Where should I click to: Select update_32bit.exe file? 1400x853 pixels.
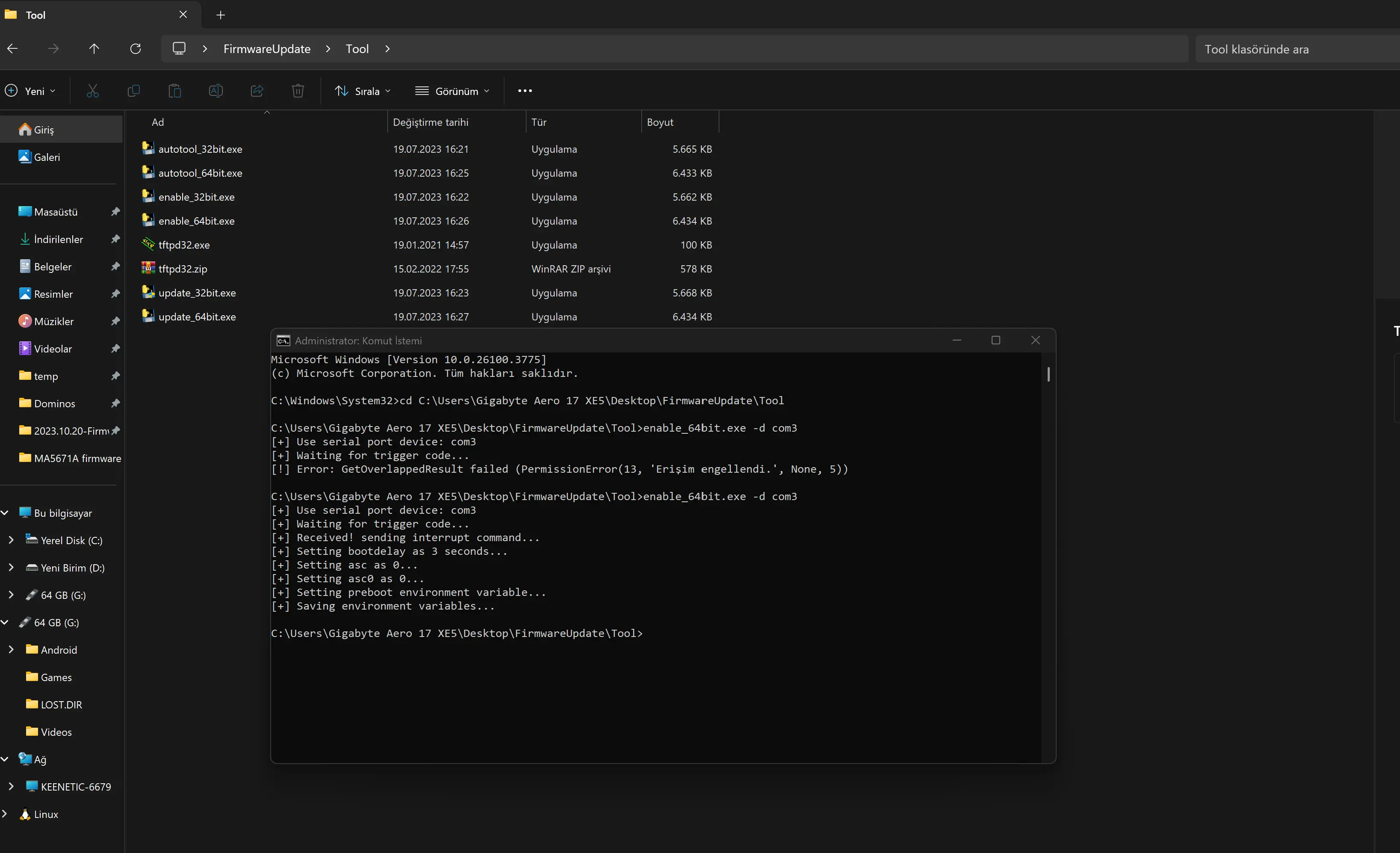pos(197,293)
